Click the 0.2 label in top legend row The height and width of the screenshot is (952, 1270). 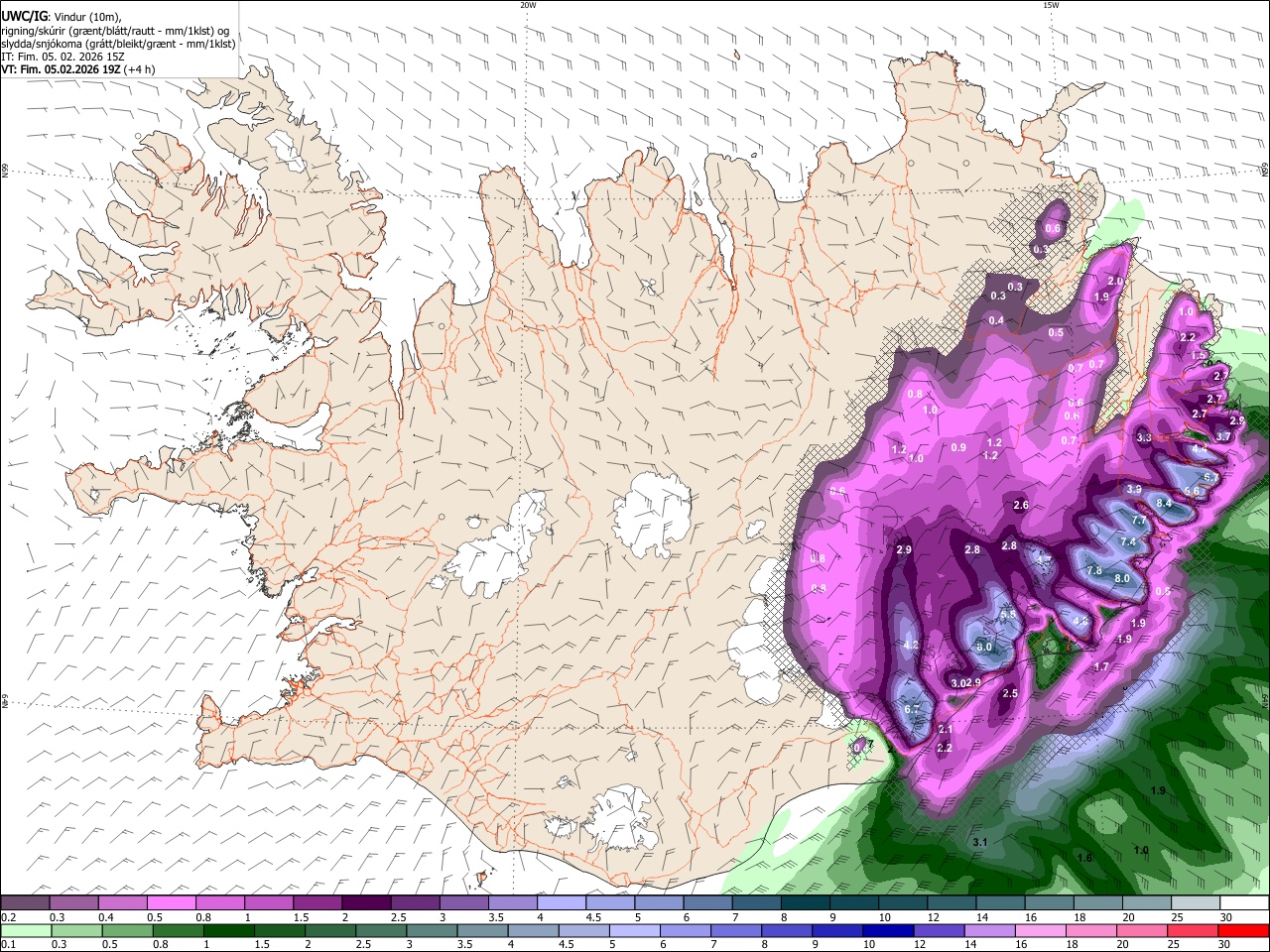(x=7, y=917)
